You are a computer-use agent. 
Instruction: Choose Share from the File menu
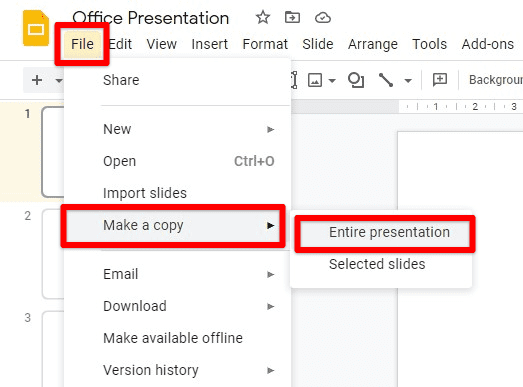click(x=177, y=80)
